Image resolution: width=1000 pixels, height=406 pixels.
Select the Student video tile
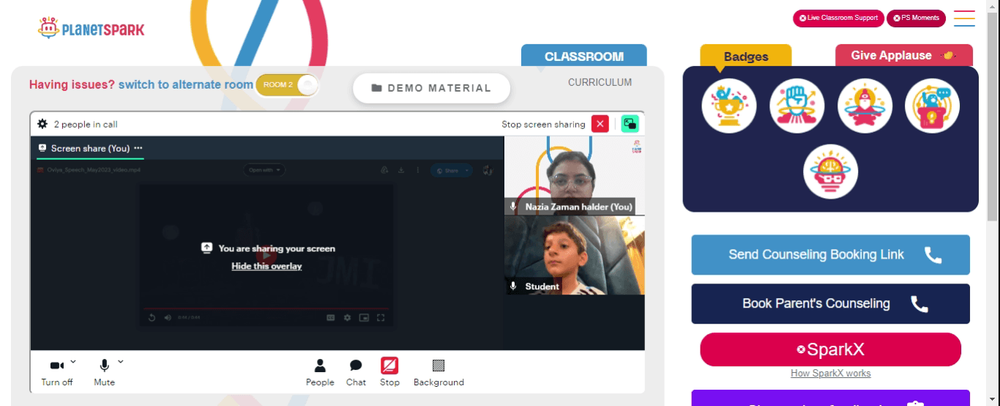[574, 256]
